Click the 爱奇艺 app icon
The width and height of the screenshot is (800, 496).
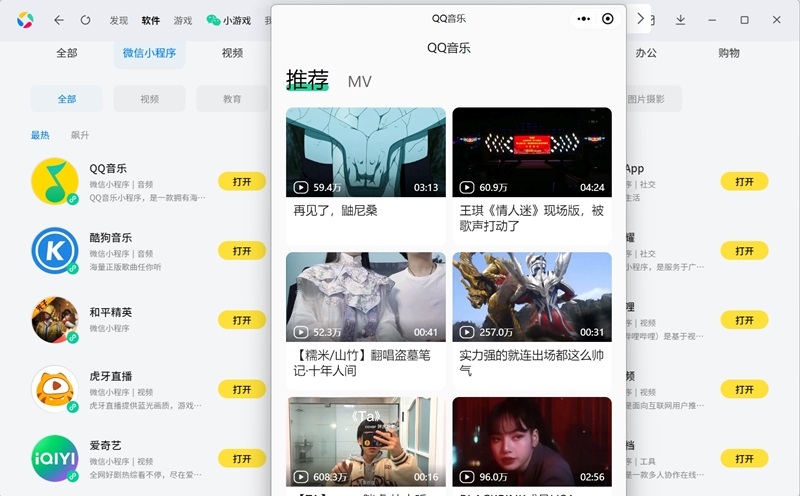(x=55, y=458)
